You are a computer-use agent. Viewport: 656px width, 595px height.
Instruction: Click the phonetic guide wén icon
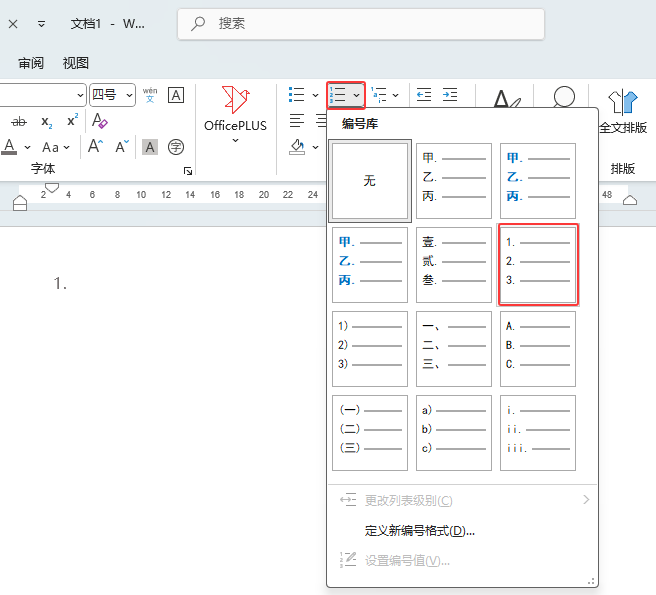click(150, 95)
